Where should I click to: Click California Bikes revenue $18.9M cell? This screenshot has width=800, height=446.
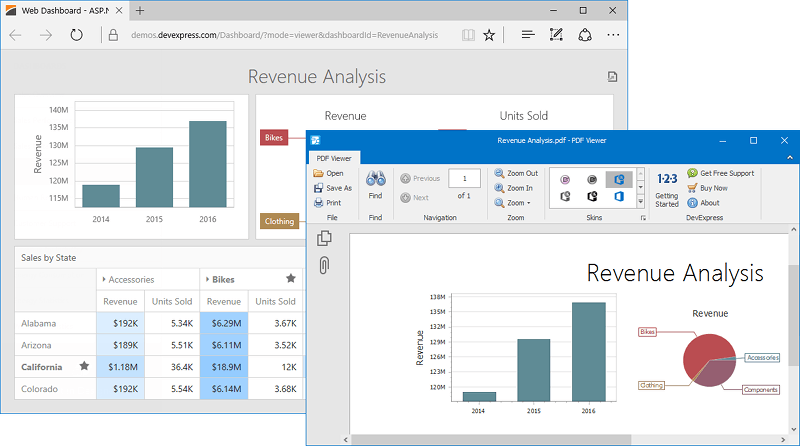pos(224,367)
